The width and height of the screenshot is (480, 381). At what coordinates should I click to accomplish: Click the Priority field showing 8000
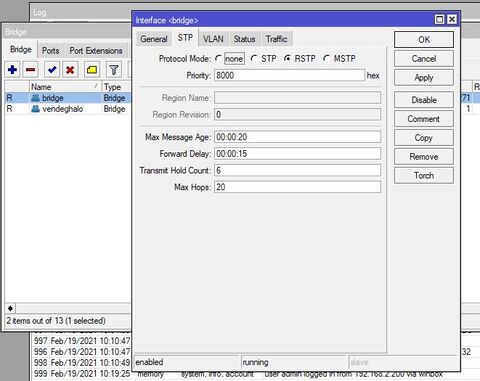pyautogui.click(x=289, y=75)
